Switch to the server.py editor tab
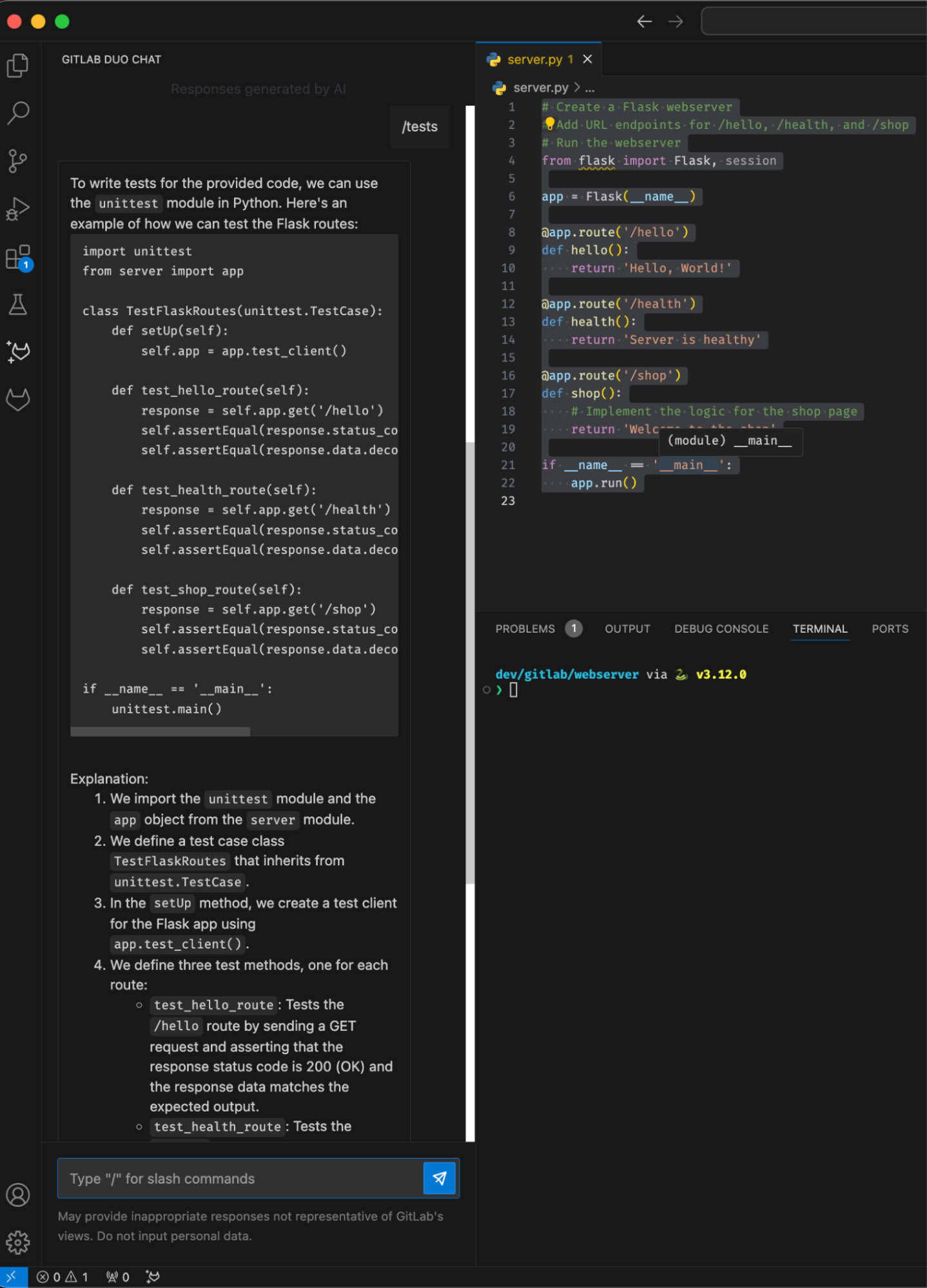927x1288 pixels. tap(539, 59)
